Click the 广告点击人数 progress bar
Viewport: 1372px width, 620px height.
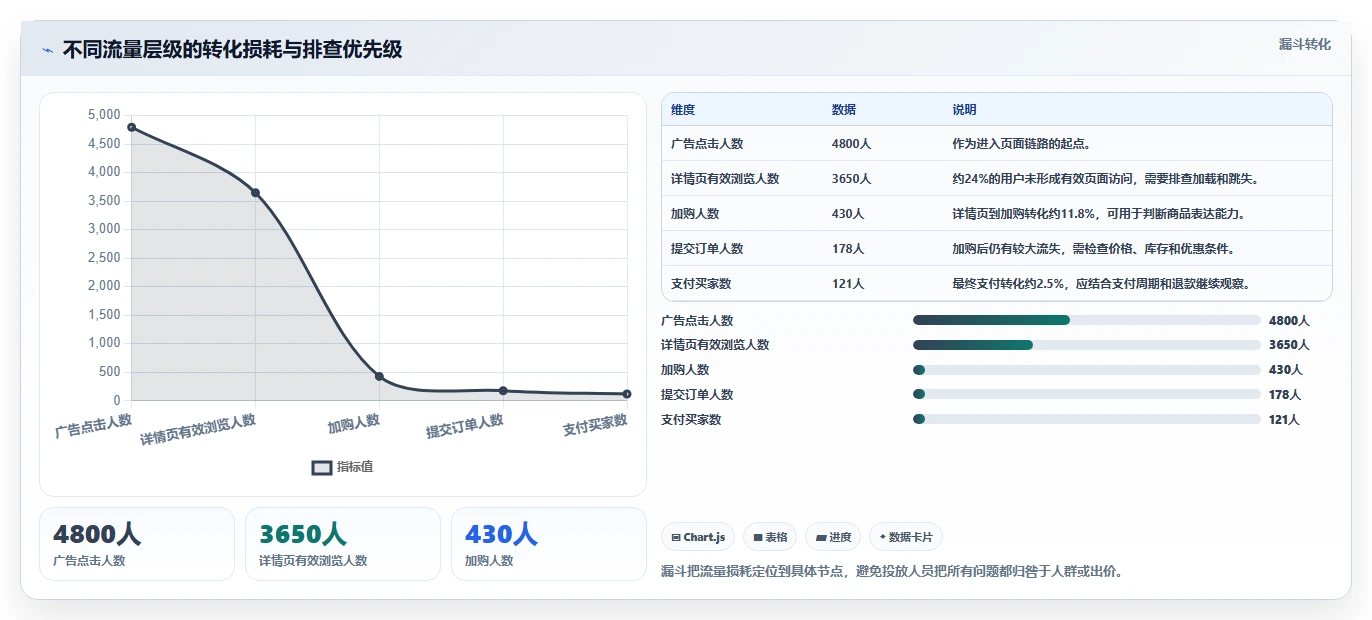point(1087,320)
